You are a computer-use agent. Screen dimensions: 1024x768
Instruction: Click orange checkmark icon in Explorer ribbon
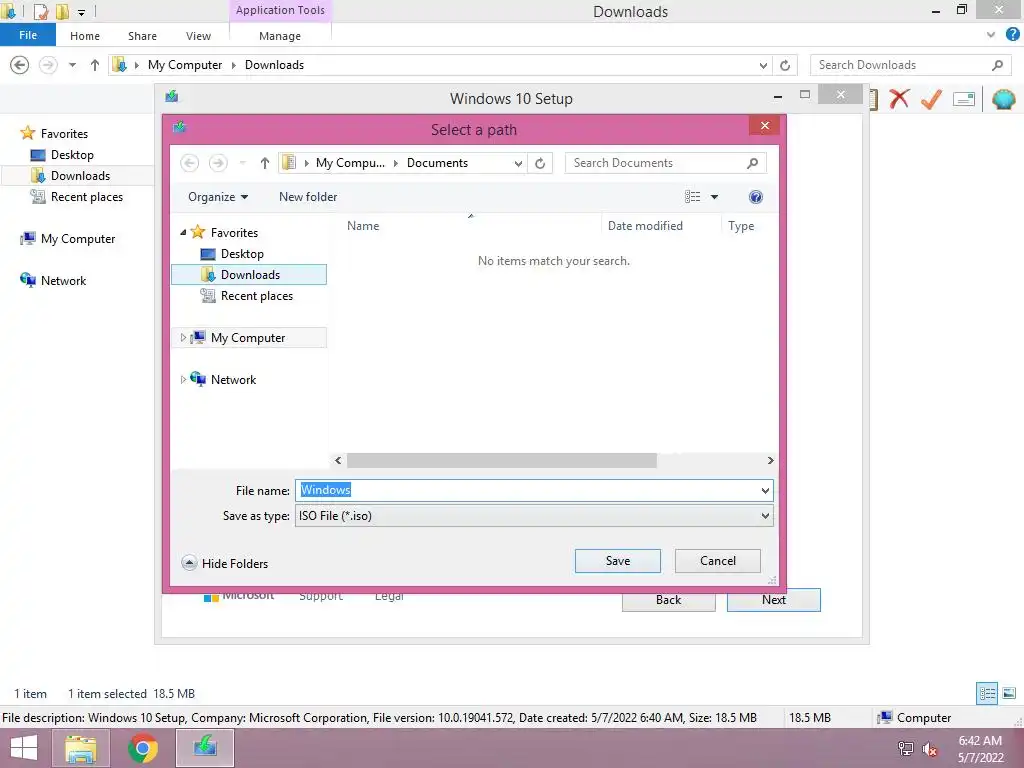pos(931,99)
